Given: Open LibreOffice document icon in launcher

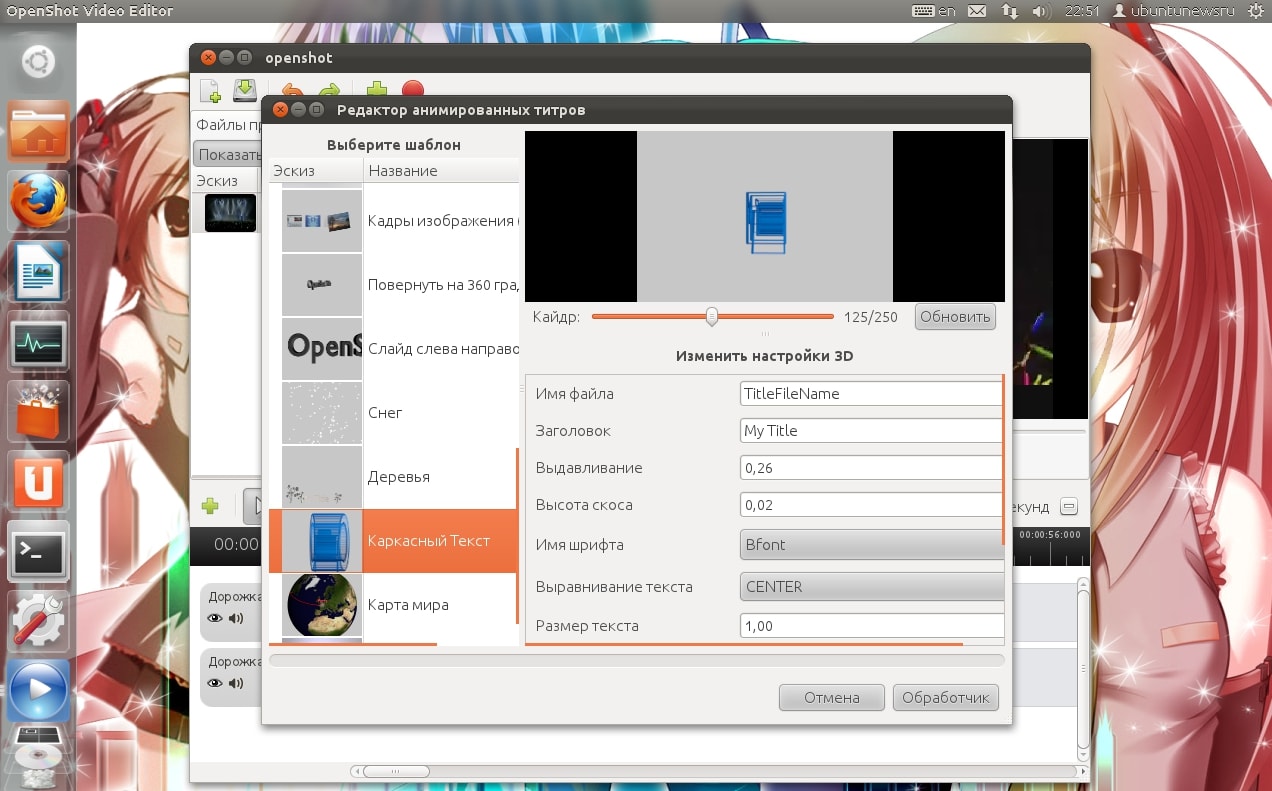Looking at the screenshot, I should [39, 271].
